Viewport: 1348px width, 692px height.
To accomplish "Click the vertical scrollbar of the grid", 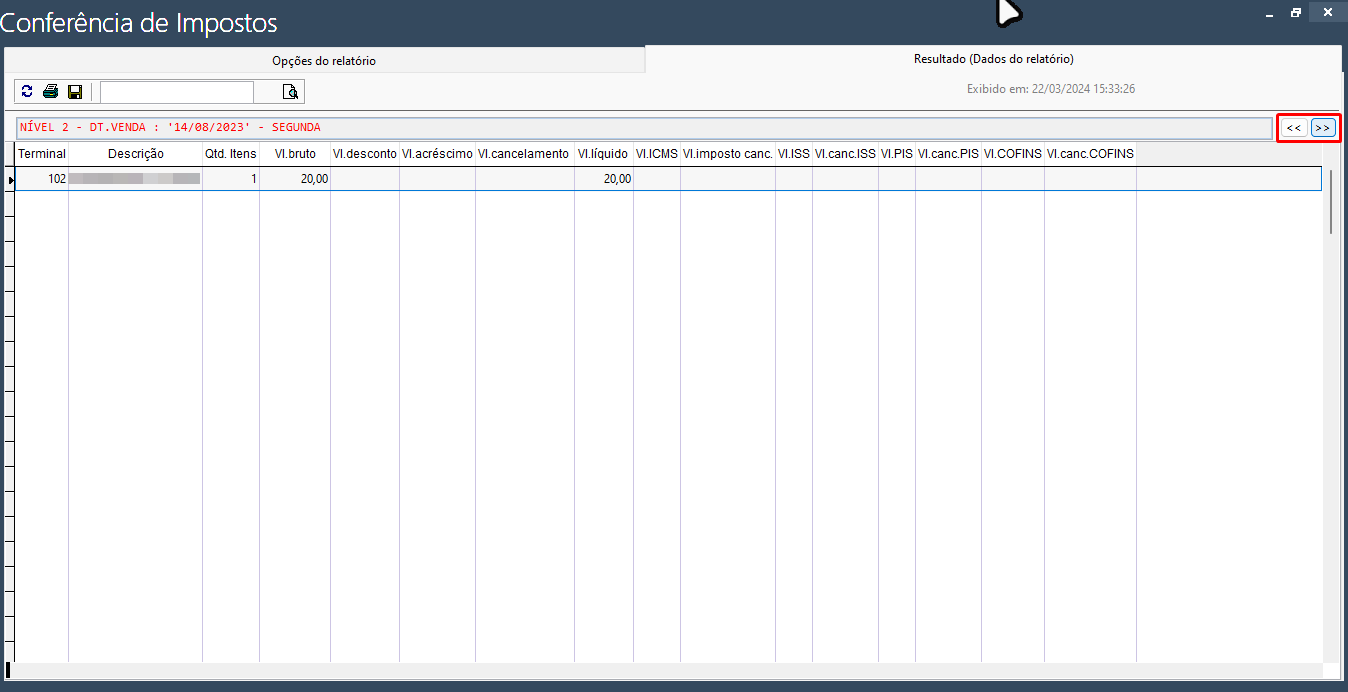I will point(1330,400).
